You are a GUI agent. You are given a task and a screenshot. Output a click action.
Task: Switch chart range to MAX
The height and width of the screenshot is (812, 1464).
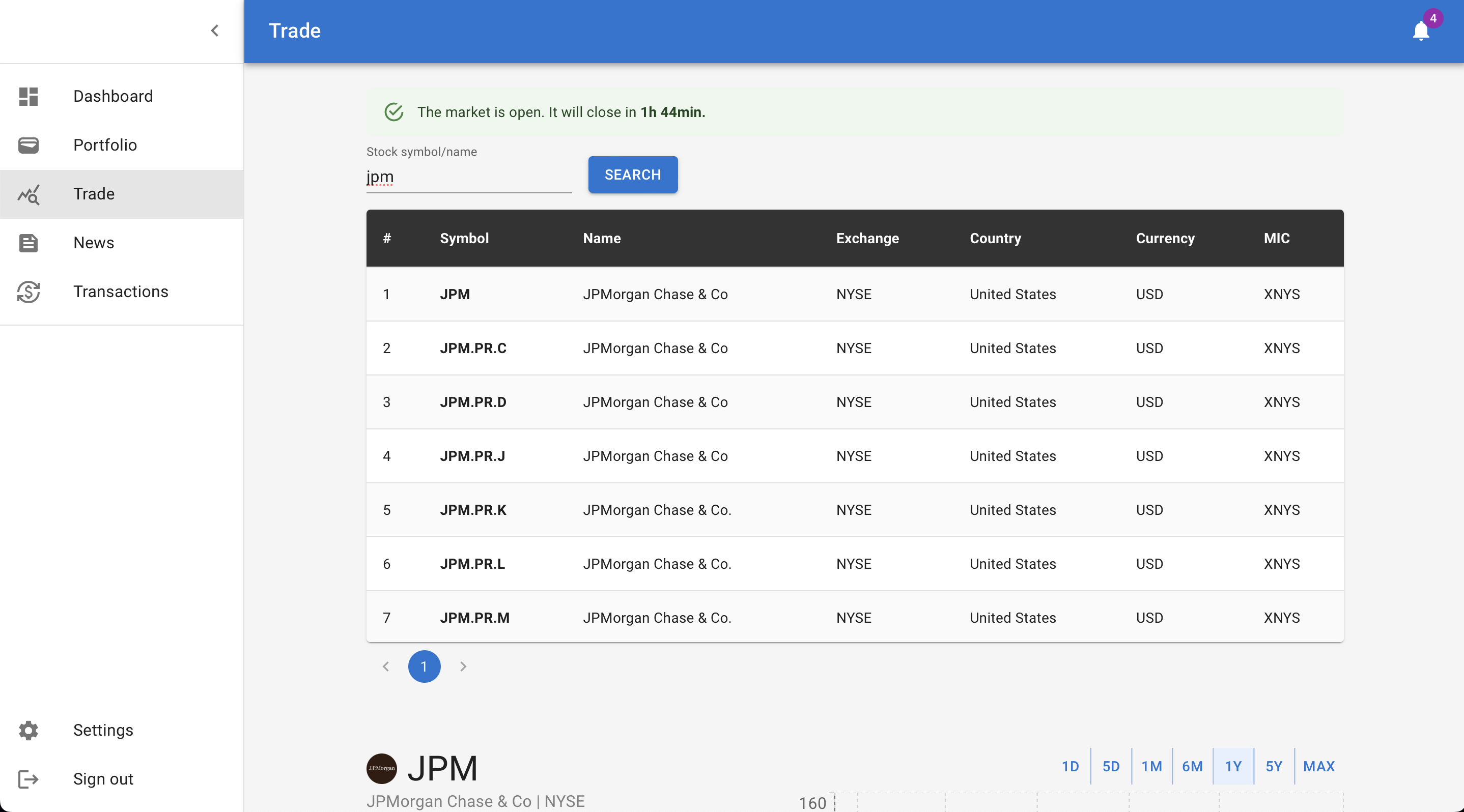click(x=1318, y=766)
